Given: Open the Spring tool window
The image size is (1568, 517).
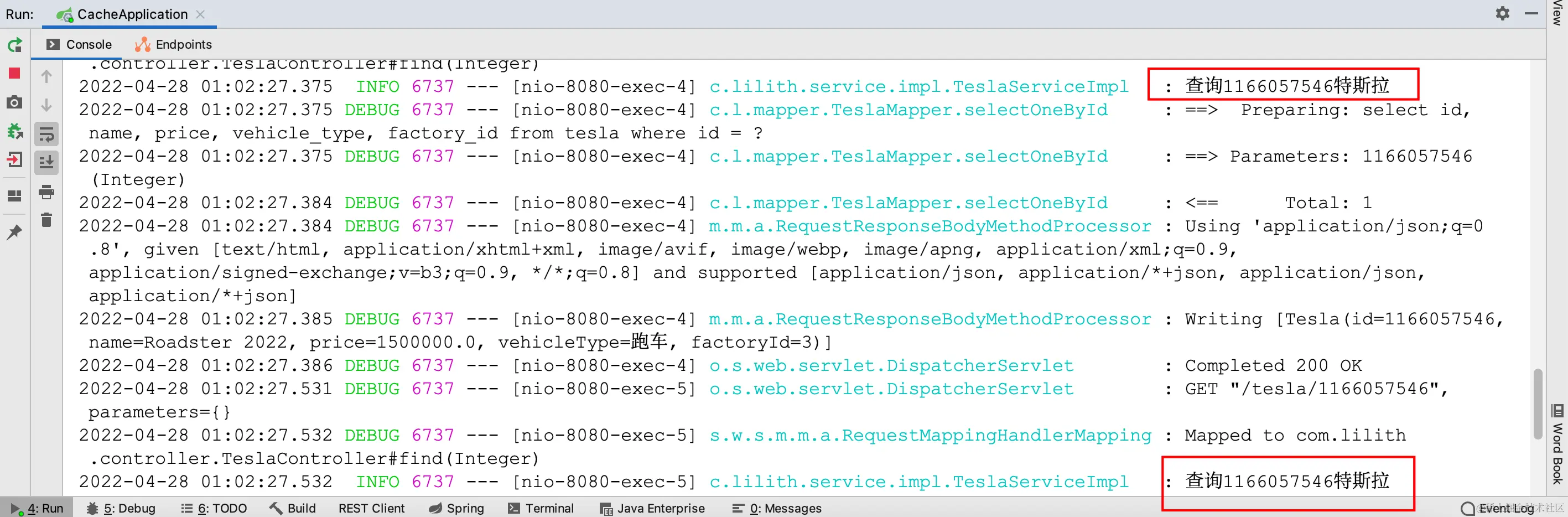Looking at the screenshot, I should coord(456,509).
